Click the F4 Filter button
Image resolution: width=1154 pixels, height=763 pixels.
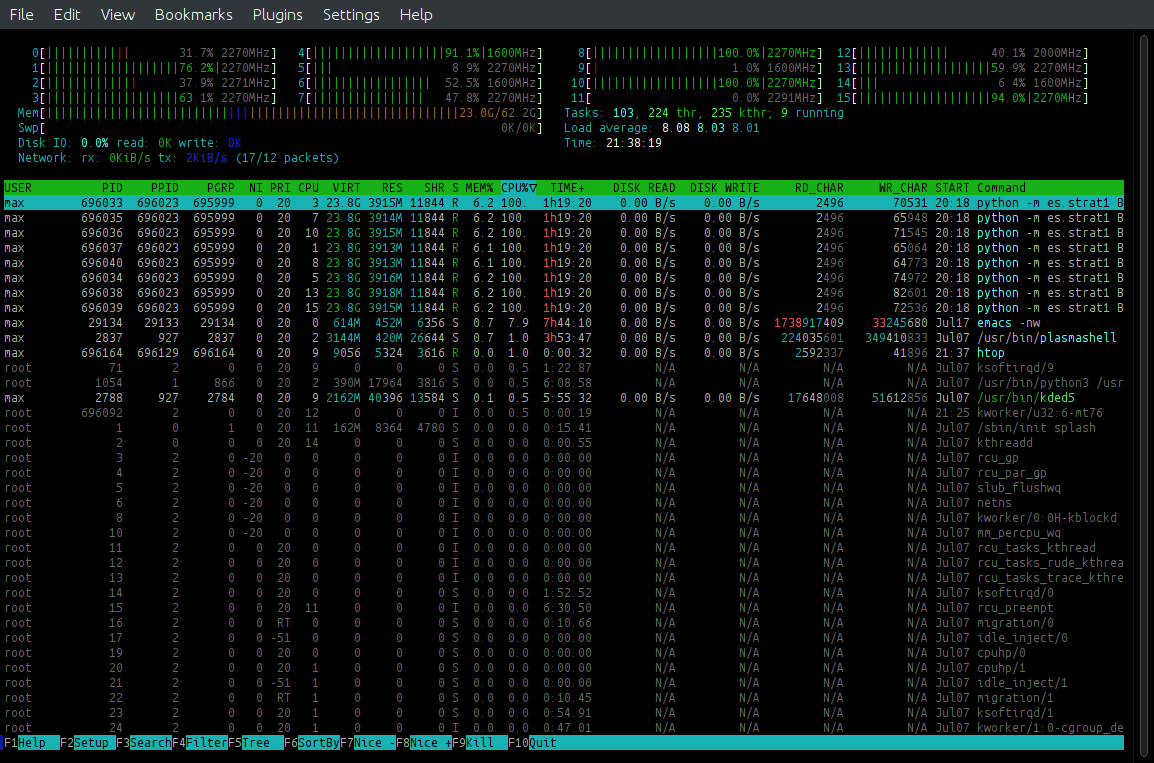(x=206, y=743)
